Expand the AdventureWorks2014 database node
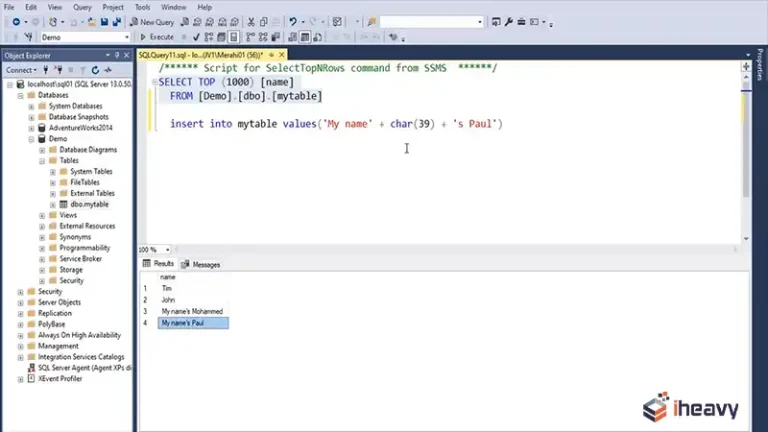The width and height of the screenshot is (768, 432). pos(32,128)
